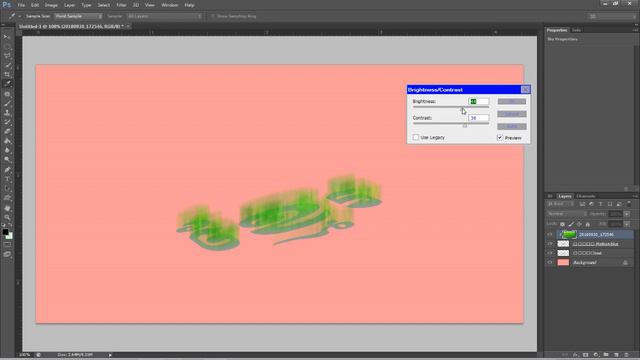Select the Clone Stamp tool
Viewport: 640px width, 360px height.
point(7,113)
